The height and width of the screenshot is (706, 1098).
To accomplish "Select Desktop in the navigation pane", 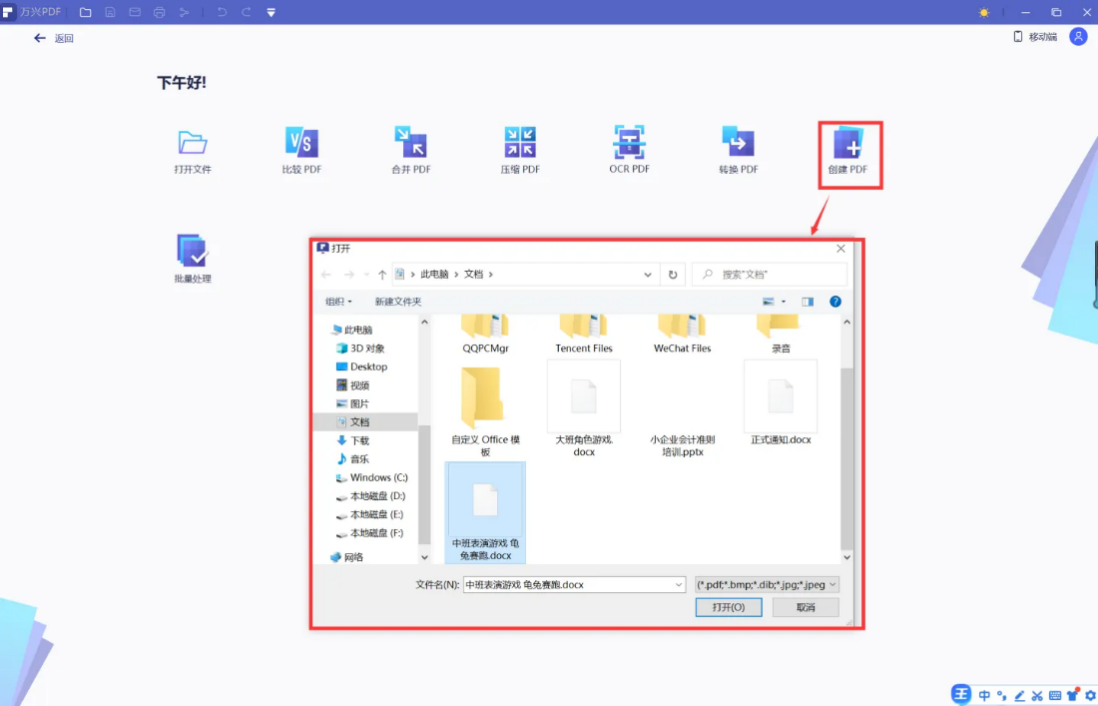I will click(368, 367).
